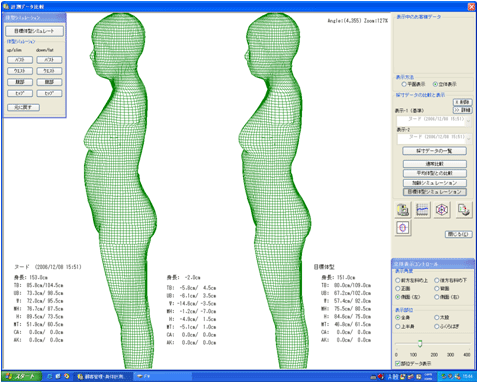The width and height of the screenshot is (478, 383).
Task: Click the 加齢シミュレーション aging simulation button
Action: click(x=434, y=183)
